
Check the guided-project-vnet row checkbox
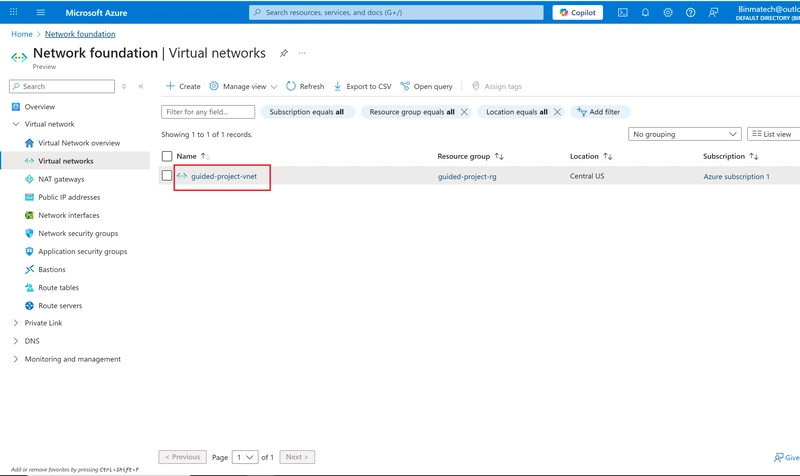[167, 176]
